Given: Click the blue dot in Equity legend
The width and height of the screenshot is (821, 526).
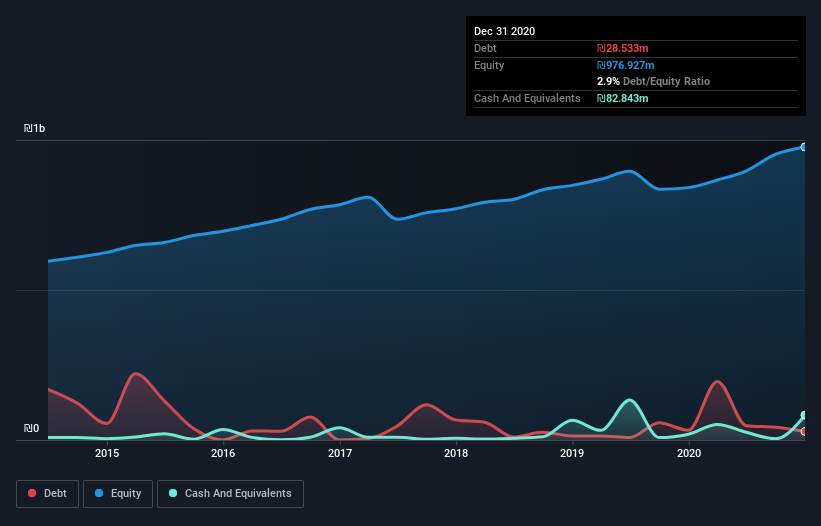Looking at the screenshot, I should pos(99,493).
